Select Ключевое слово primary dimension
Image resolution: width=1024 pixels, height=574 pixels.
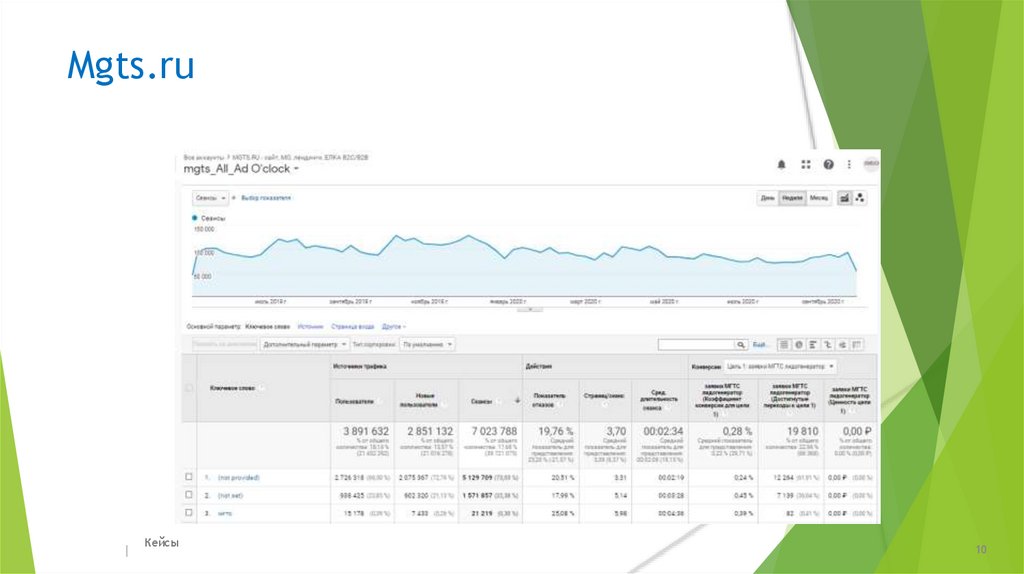click(x=267, y=327)
